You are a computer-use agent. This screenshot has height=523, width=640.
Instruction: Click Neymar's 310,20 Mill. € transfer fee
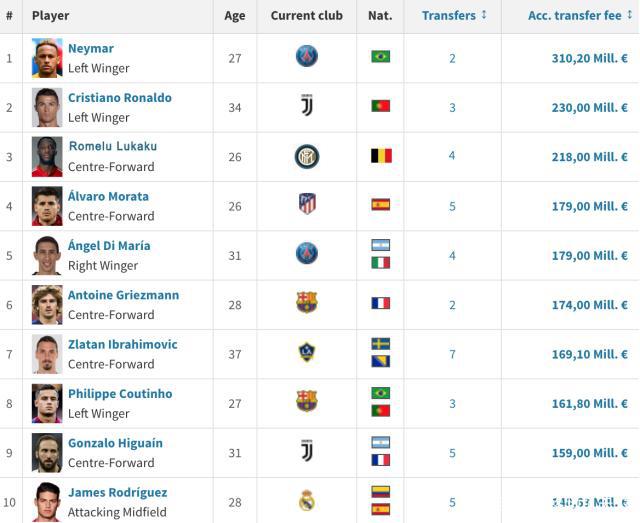(589, 58)
